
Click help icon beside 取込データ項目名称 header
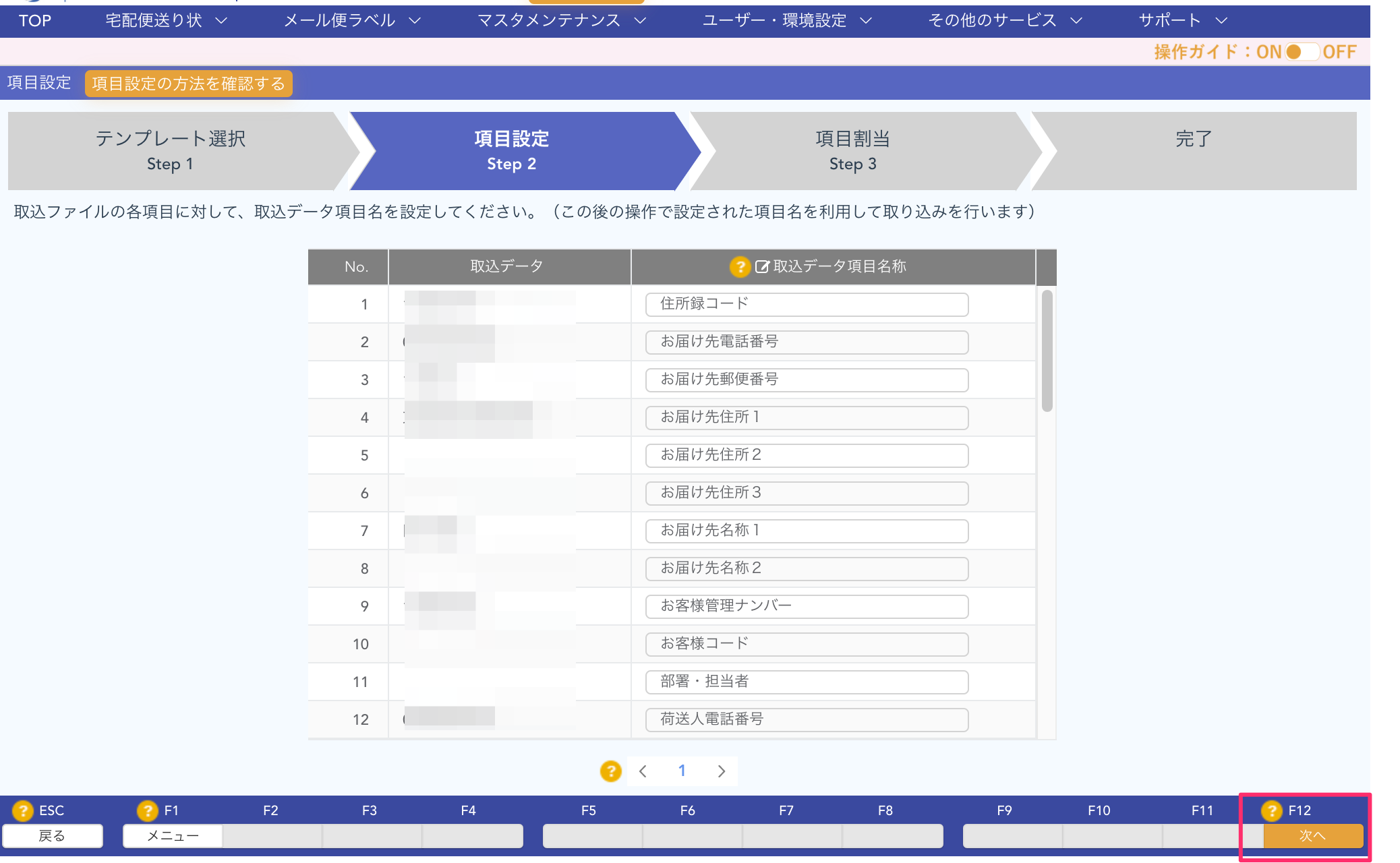pos(740,267)
